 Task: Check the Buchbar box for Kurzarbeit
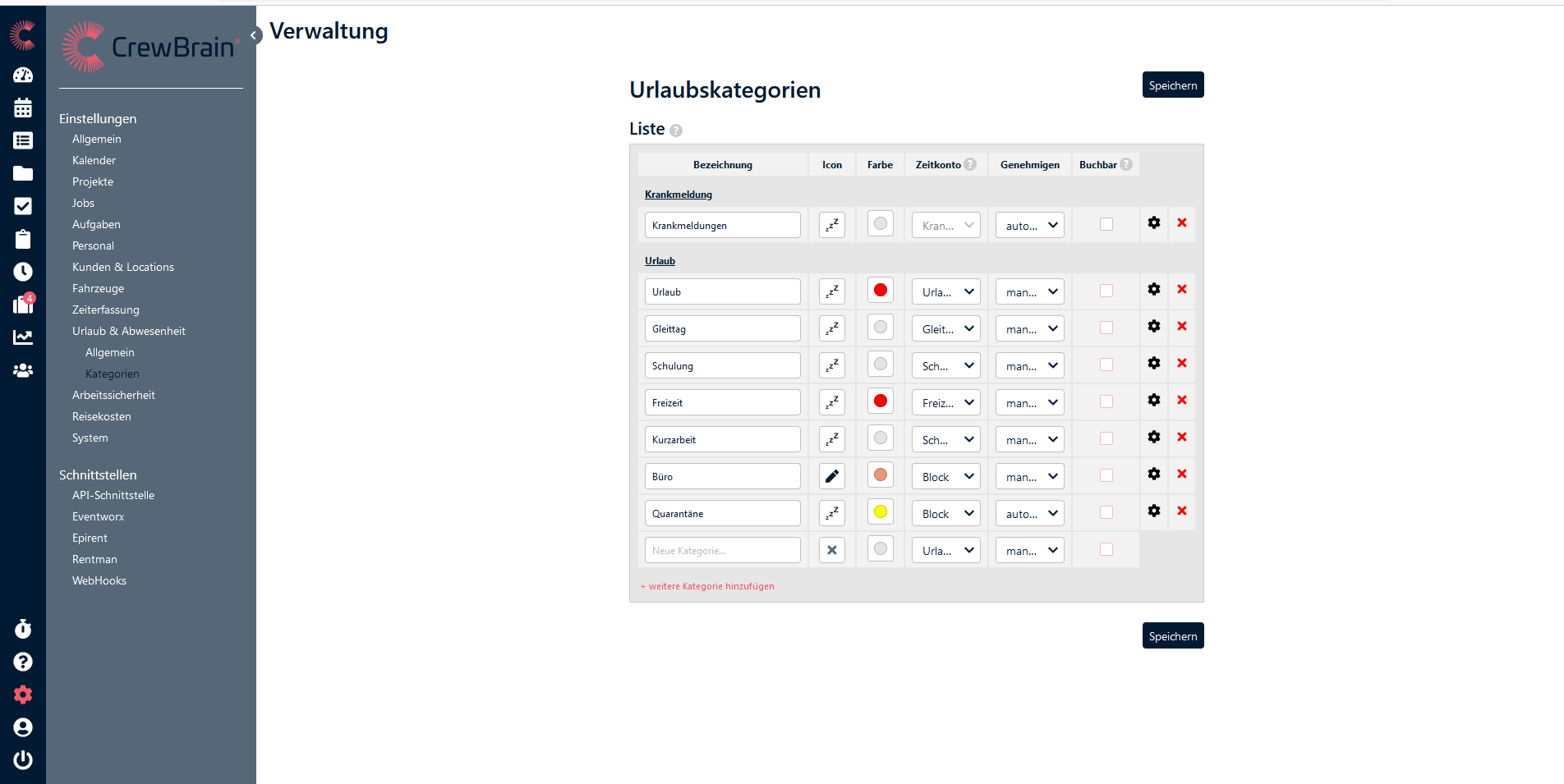1106,438
